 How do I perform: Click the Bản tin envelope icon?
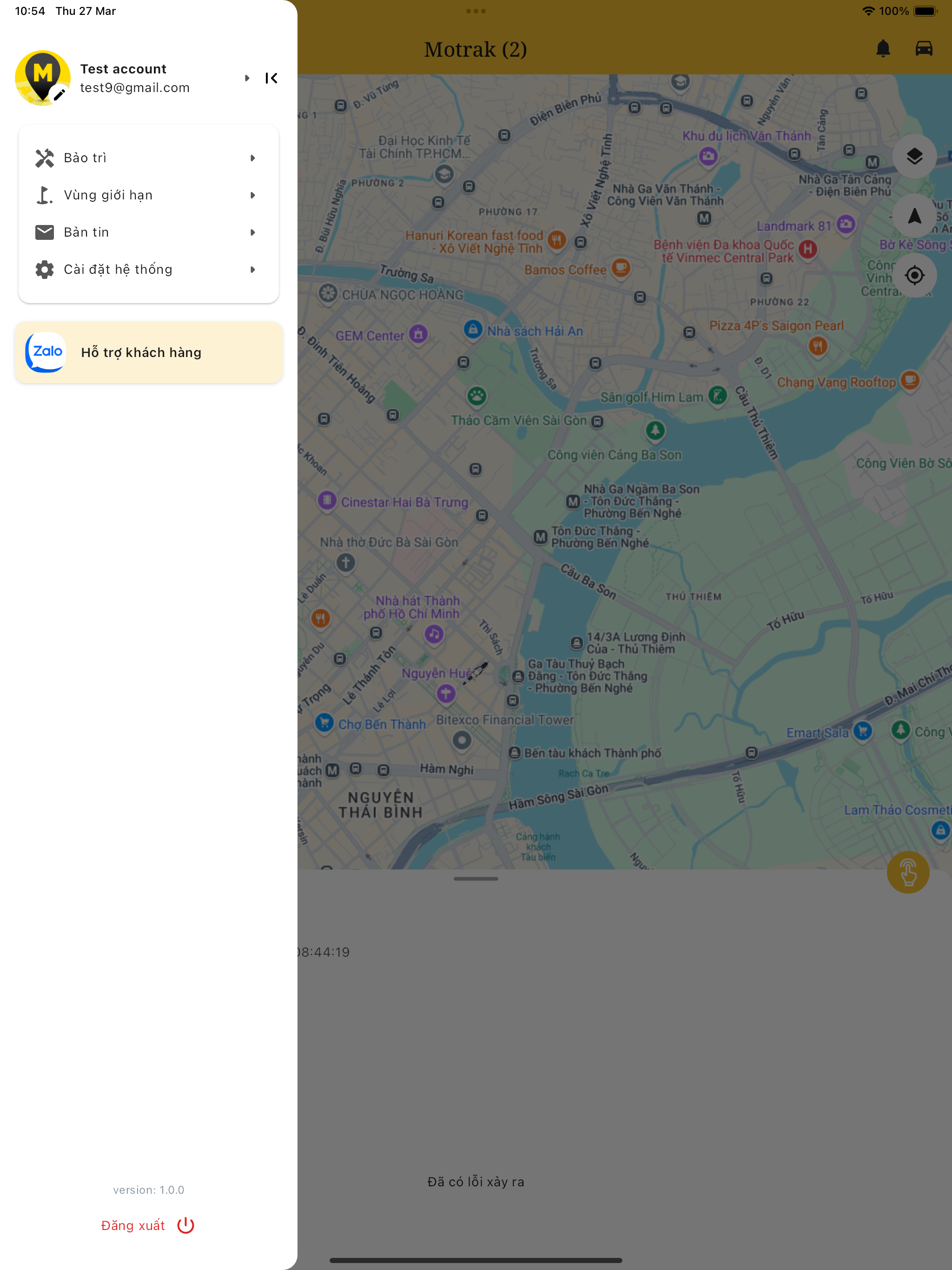[x=44, y=232]
